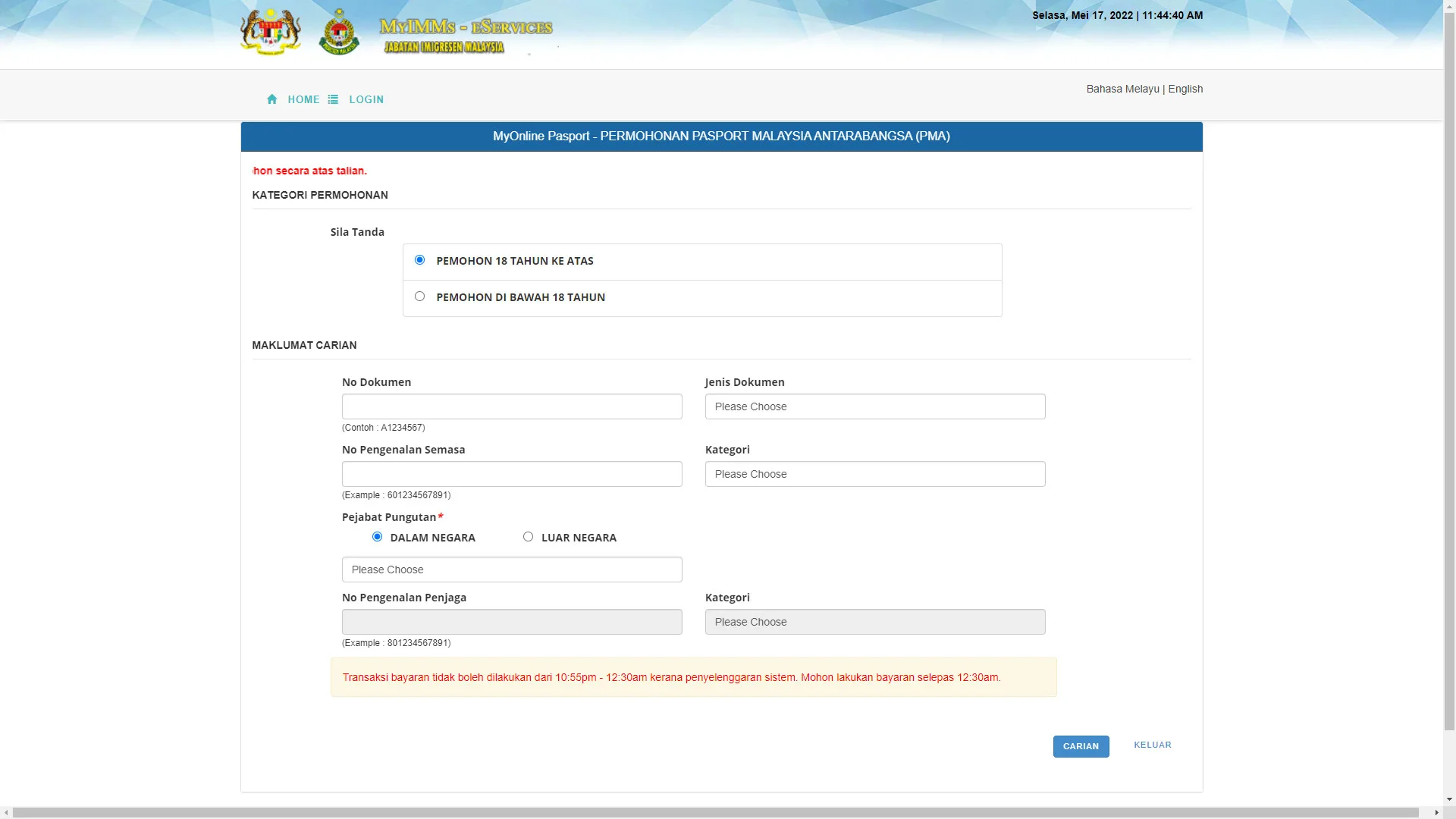Click the scroll left arrow on horizontal scrollbar

(6, 812)
